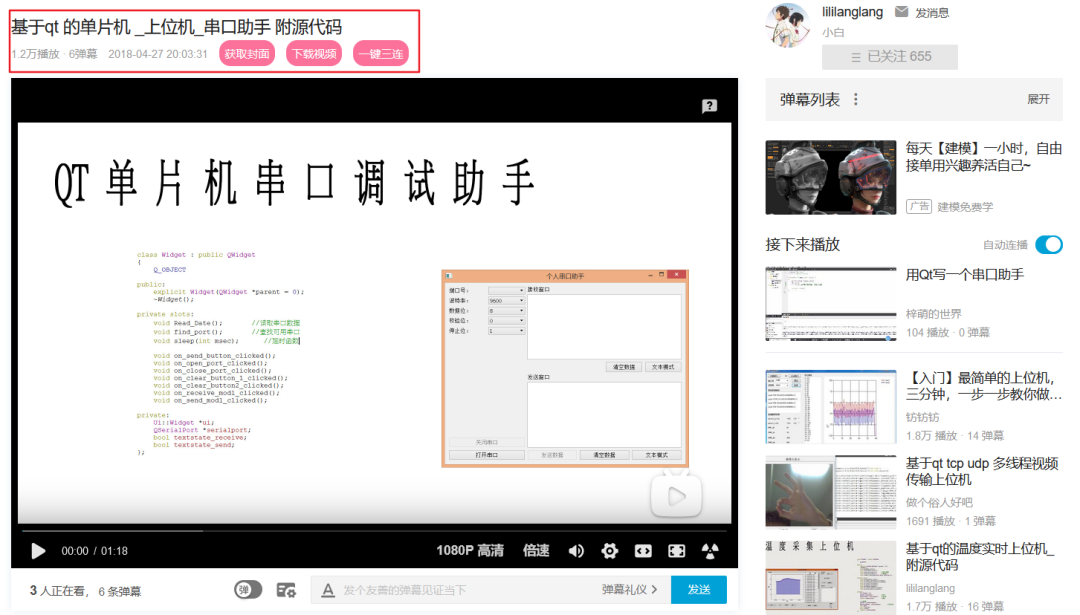Click the 广告 ad label
1080x615 pixels.
pos(918,207)
